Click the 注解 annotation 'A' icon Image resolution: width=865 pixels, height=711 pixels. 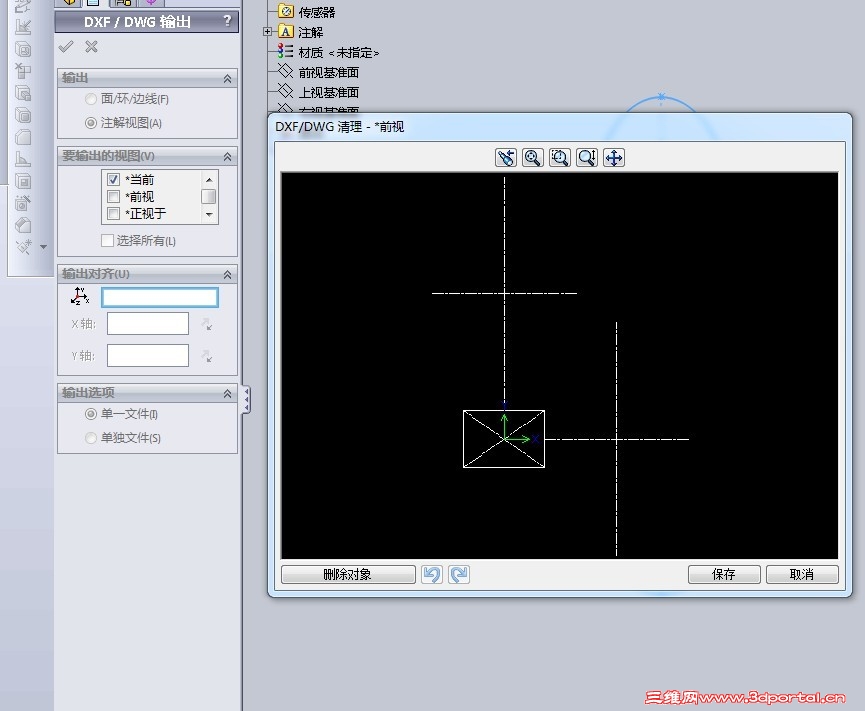tap(286, 31)
